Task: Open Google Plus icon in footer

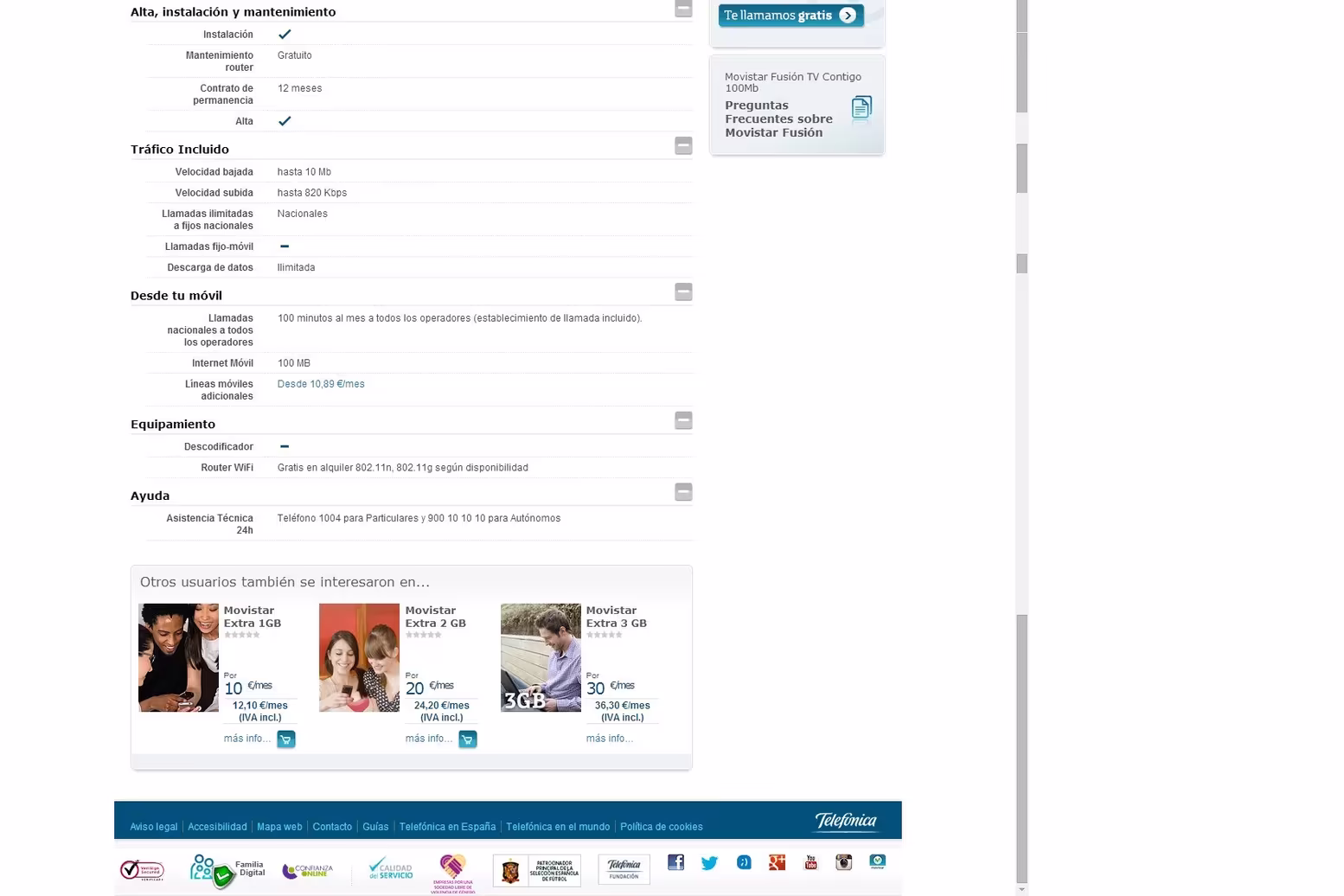Action: (x=777, y=862)
